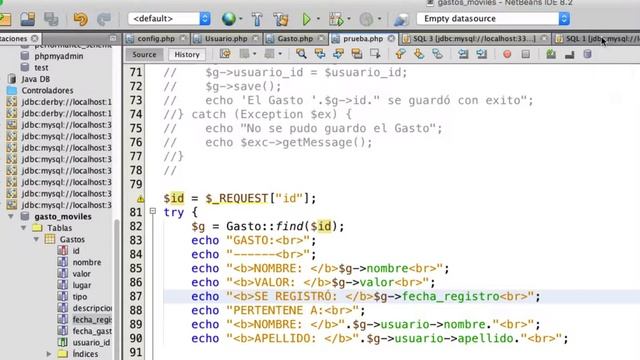Expand the Índices folder node
The image size is (640, 360).
(x=49, y=354)
